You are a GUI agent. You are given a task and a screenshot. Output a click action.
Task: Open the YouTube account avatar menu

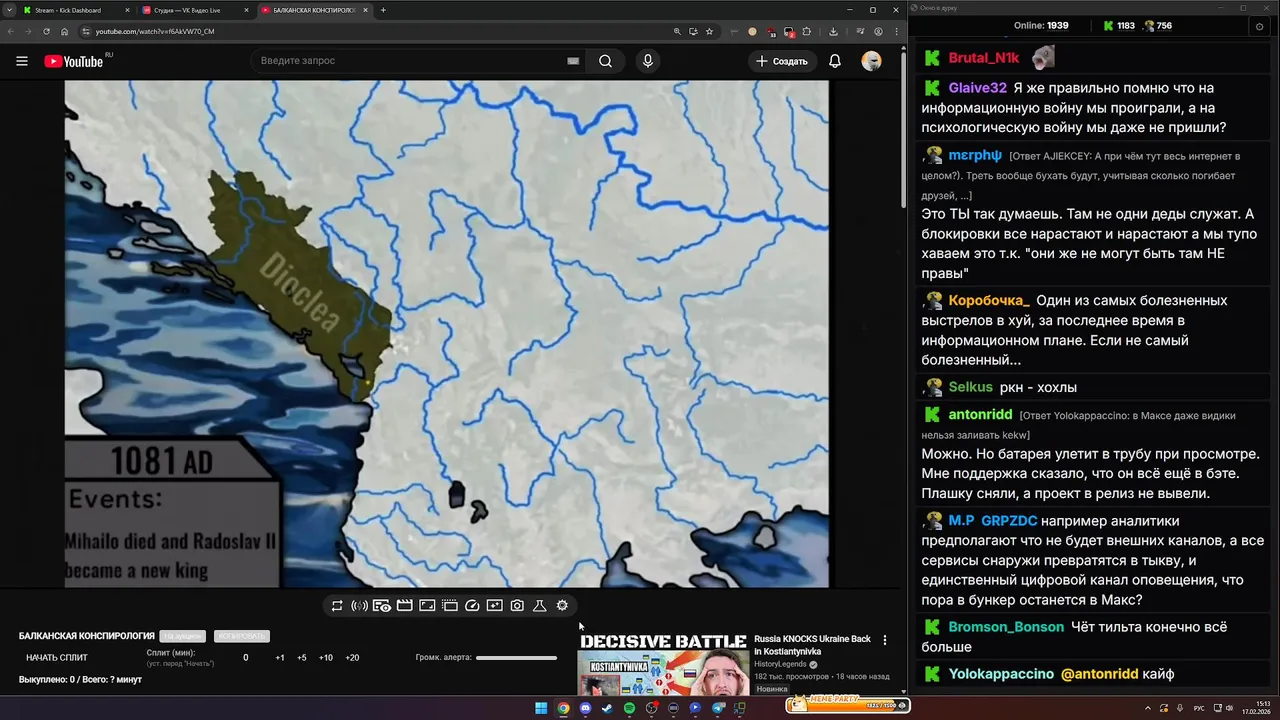pos(872,61)
